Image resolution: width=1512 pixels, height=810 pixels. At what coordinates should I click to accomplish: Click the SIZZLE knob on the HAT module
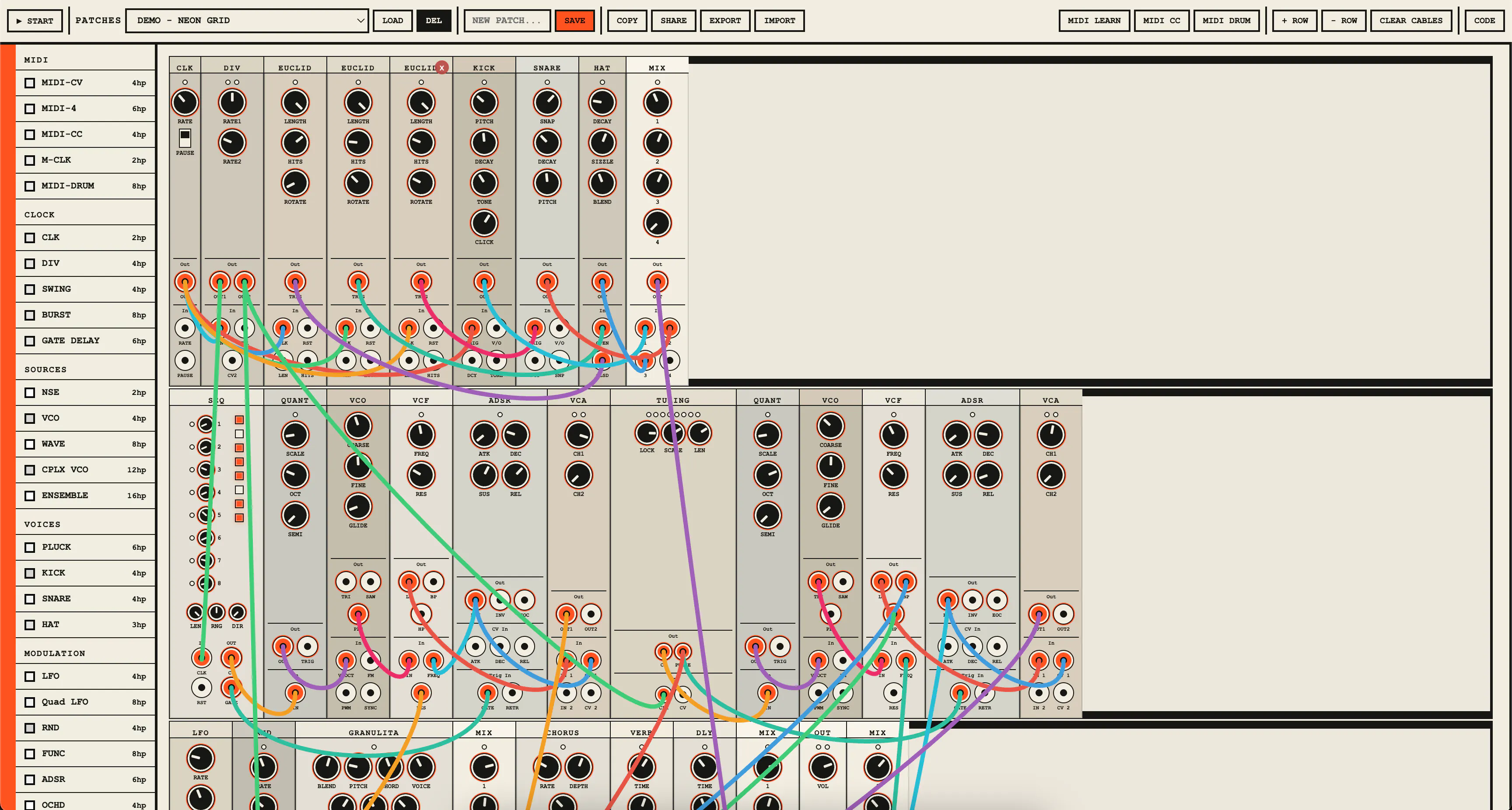[x=602, y=143]
